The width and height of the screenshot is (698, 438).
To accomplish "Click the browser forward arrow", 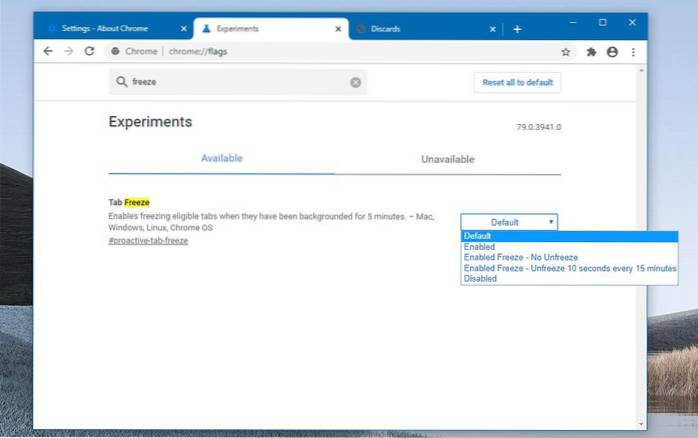I will pyautogui.click(x=68, y=51).
